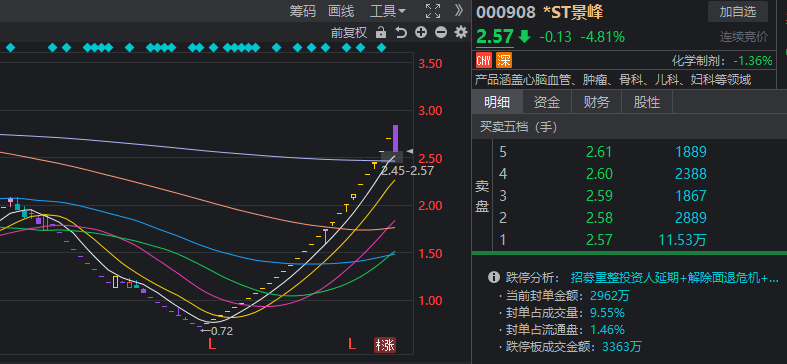The image size is (787, 364).
Task: Open 前复权 adjustment selector
Action: [349, 33]
